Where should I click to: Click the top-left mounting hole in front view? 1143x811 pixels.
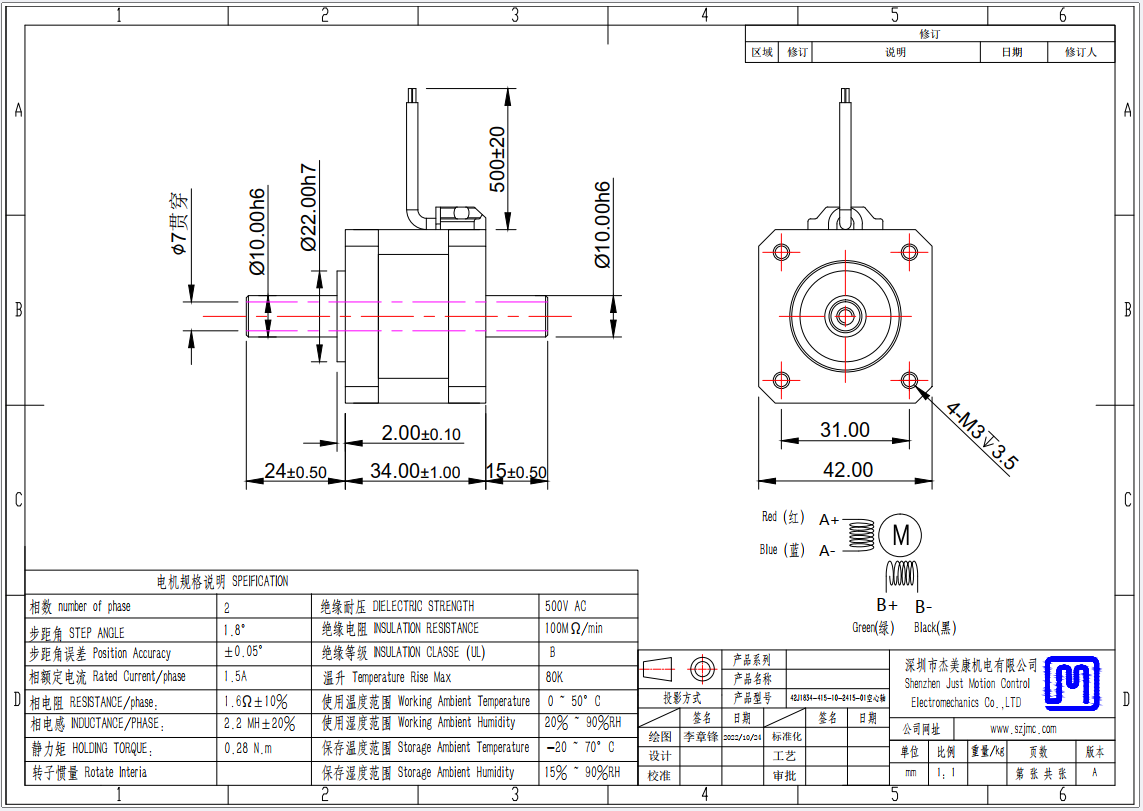click(x=781, y=251)
